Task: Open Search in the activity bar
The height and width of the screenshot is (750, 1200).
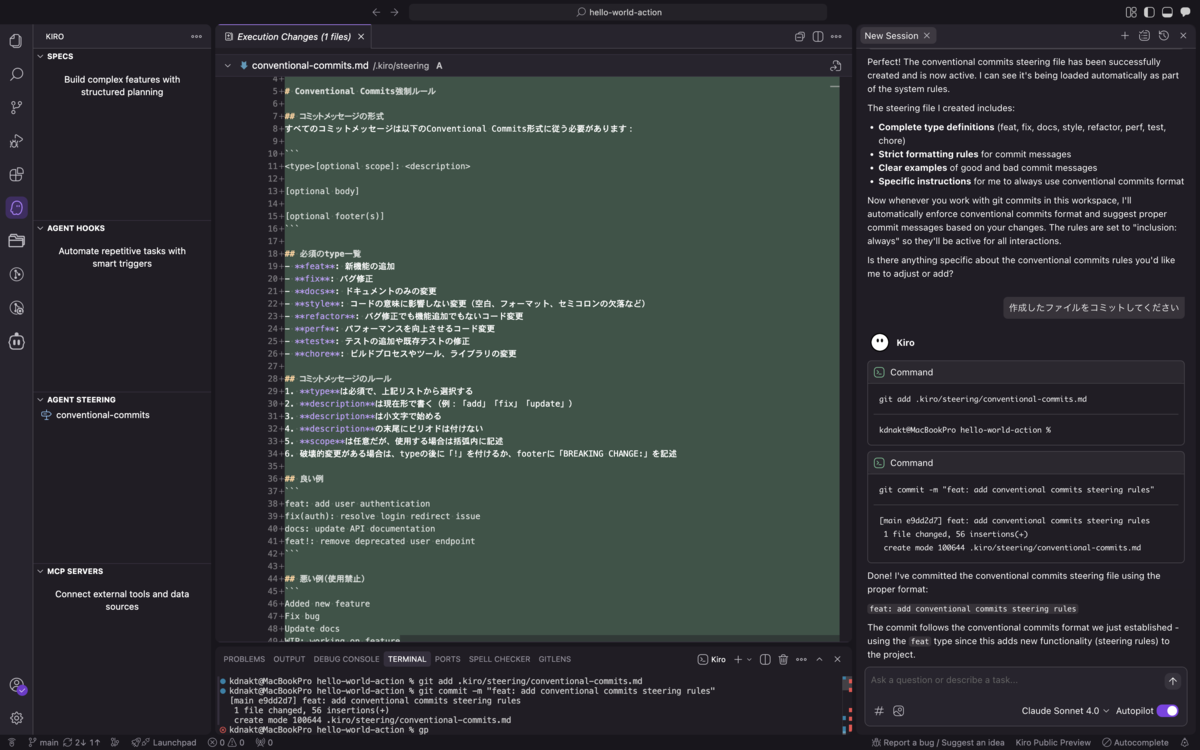Action: click(x=15, y=73)
